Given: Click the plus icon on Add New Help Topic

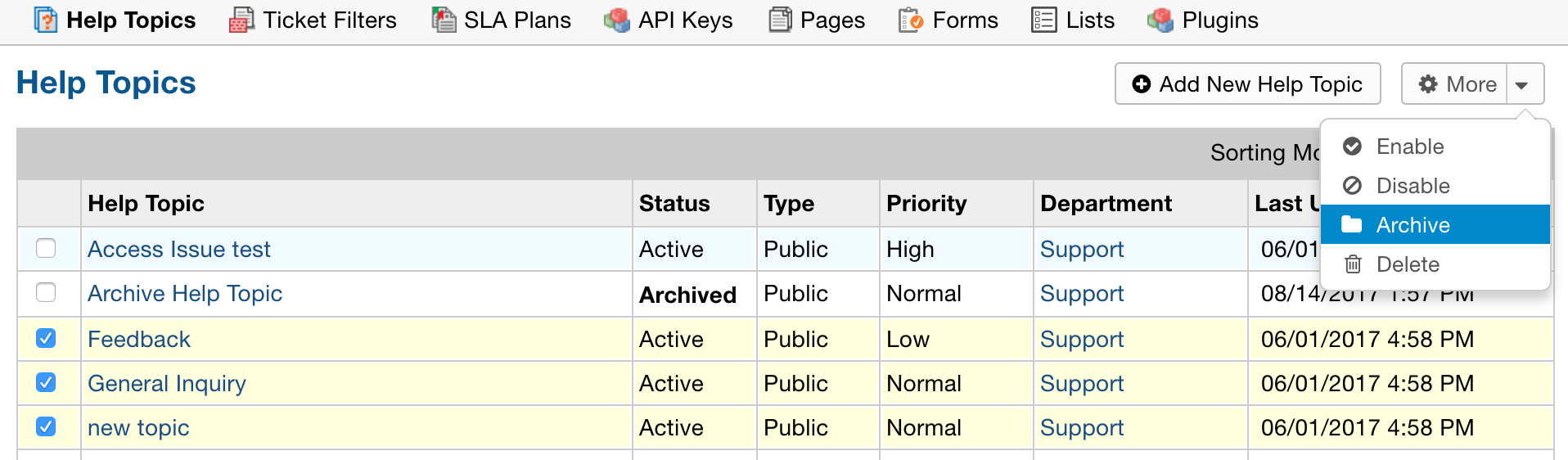Looking at the screenshot, I should (x=1142, y=84).
